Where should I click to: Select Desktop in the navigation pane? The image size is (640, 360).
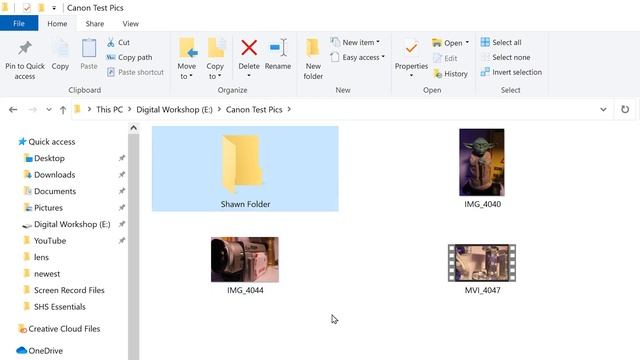pos(44,158)
